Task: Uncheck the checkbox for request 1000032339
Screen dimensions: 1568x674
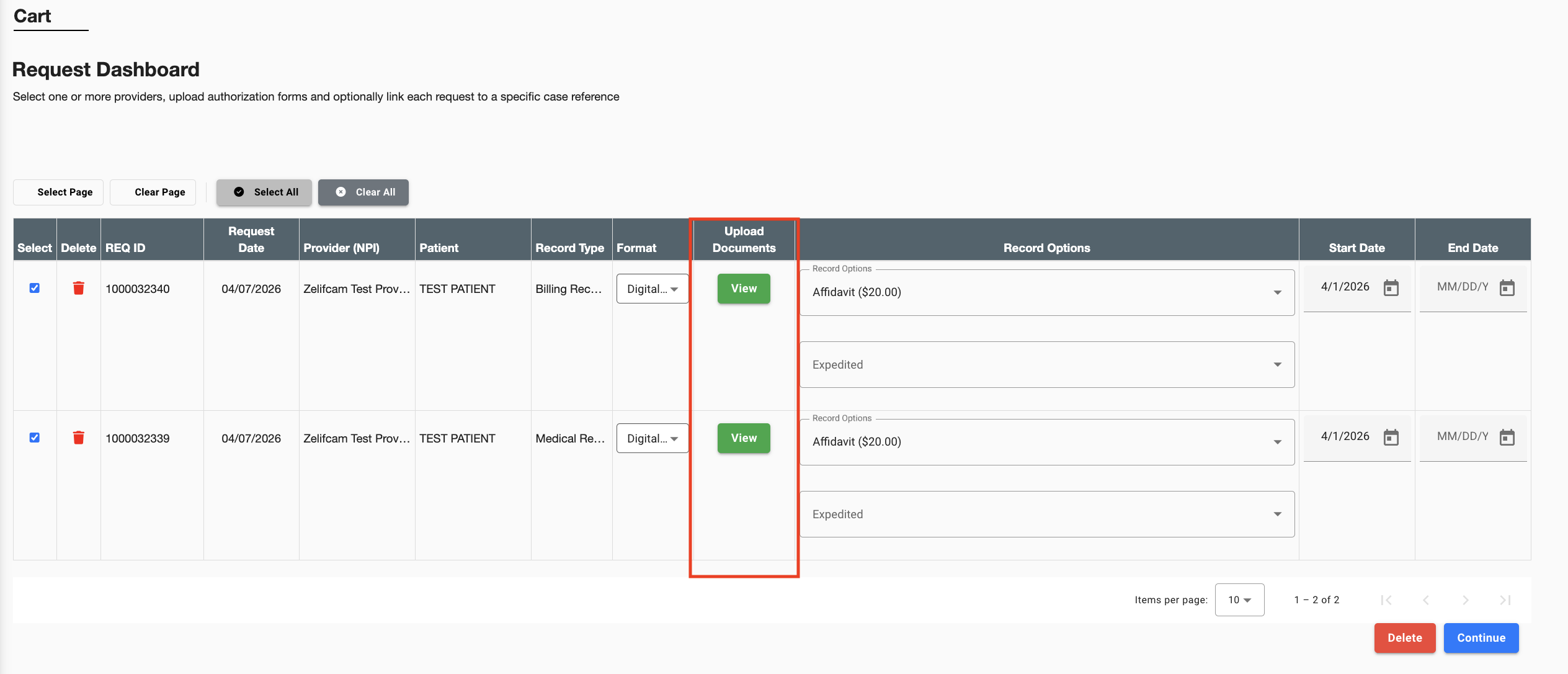Action: [35, 438]
